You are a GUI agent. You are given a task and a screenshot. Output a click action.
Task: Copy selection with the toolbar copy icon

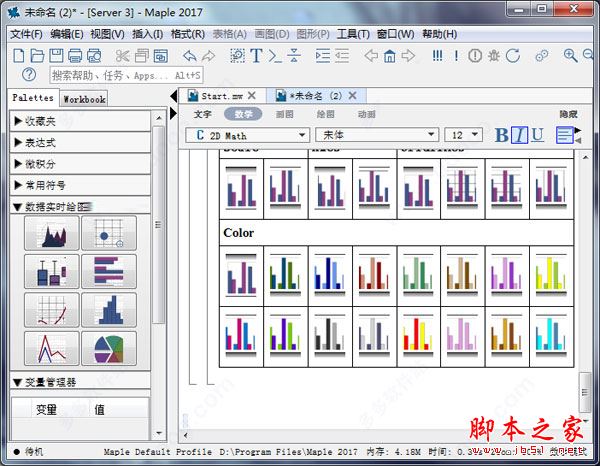[142, 56]
